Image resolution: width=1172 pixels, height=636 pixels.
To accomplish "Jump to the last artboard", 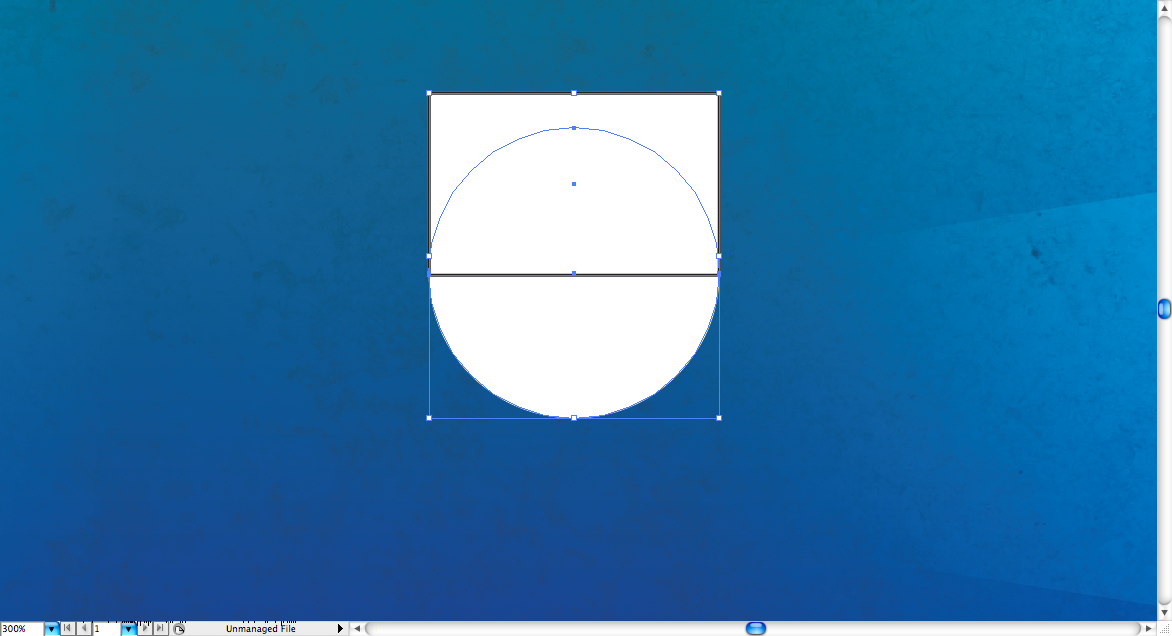I will (160, 629).
